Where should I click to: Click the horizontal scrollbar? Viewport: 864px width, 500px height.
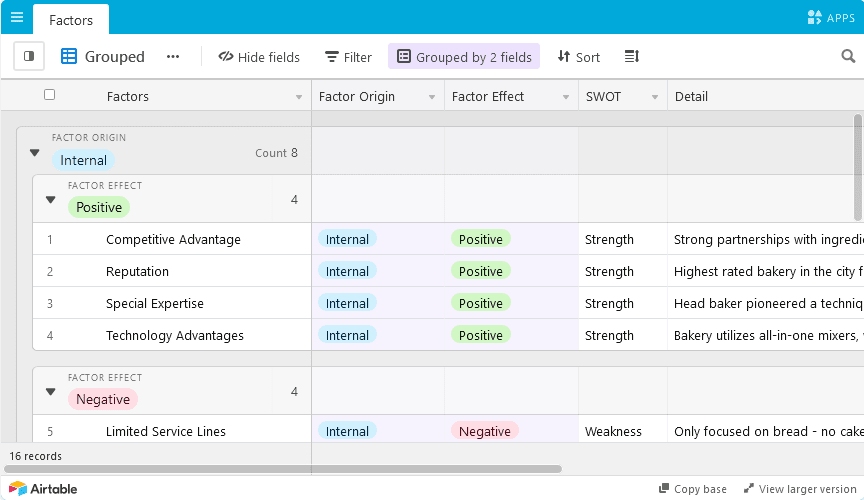click(283, 469)
